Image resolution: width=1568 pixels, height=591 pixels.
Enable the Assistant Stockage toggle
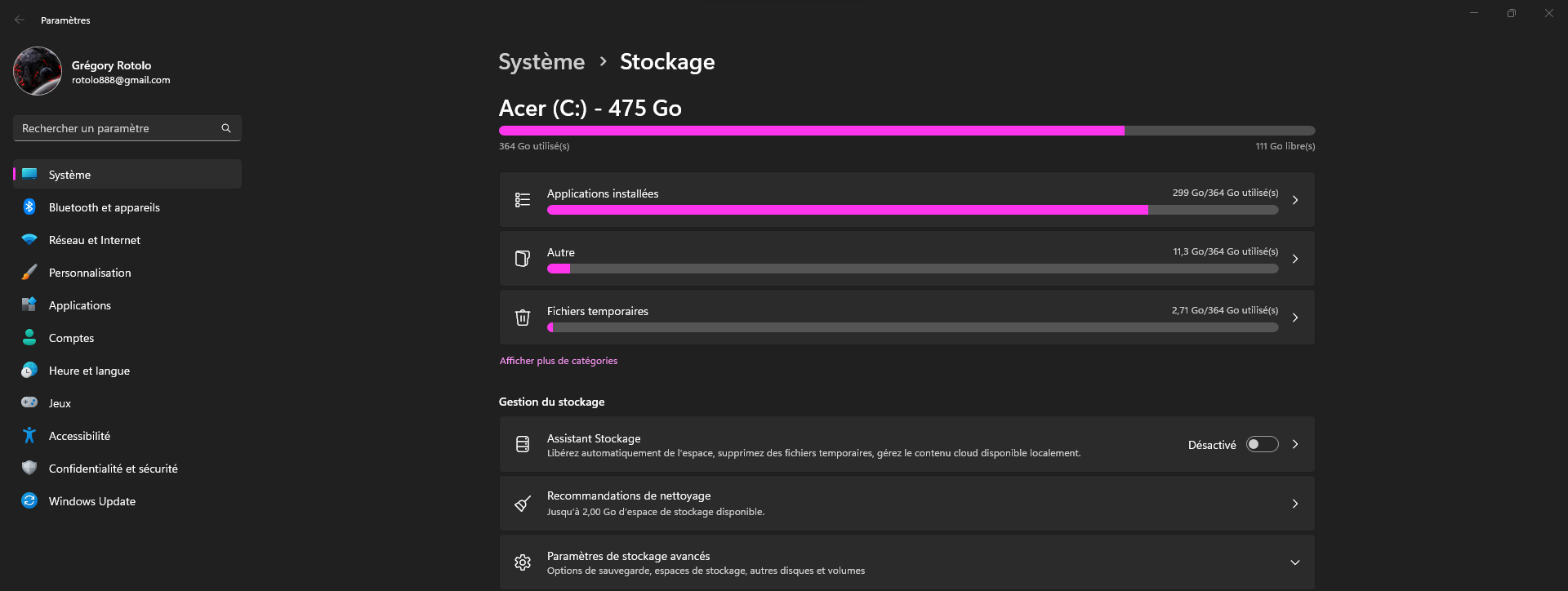(x=1262, y=445)
